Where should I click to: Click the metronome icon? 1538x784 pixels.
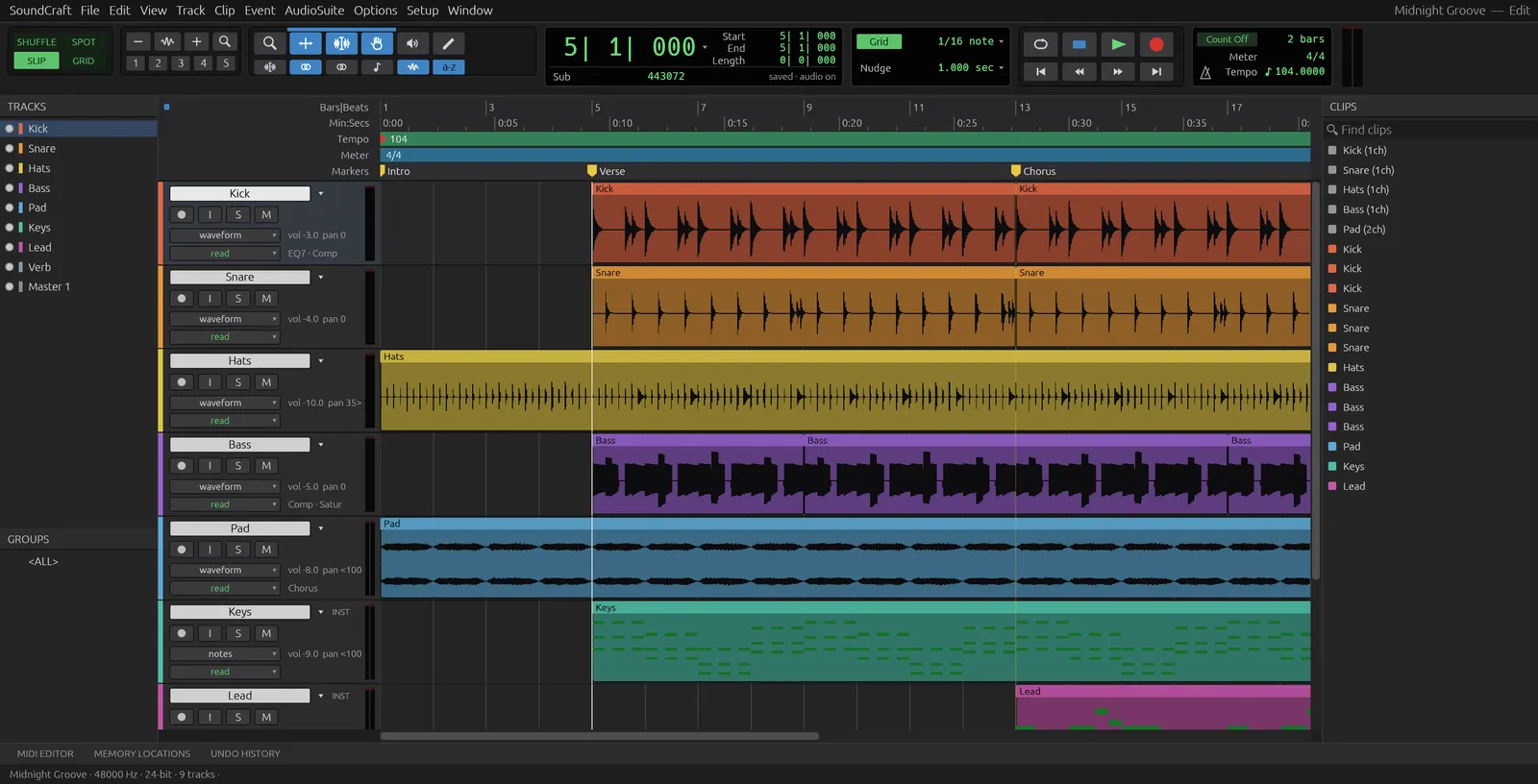1205,72
